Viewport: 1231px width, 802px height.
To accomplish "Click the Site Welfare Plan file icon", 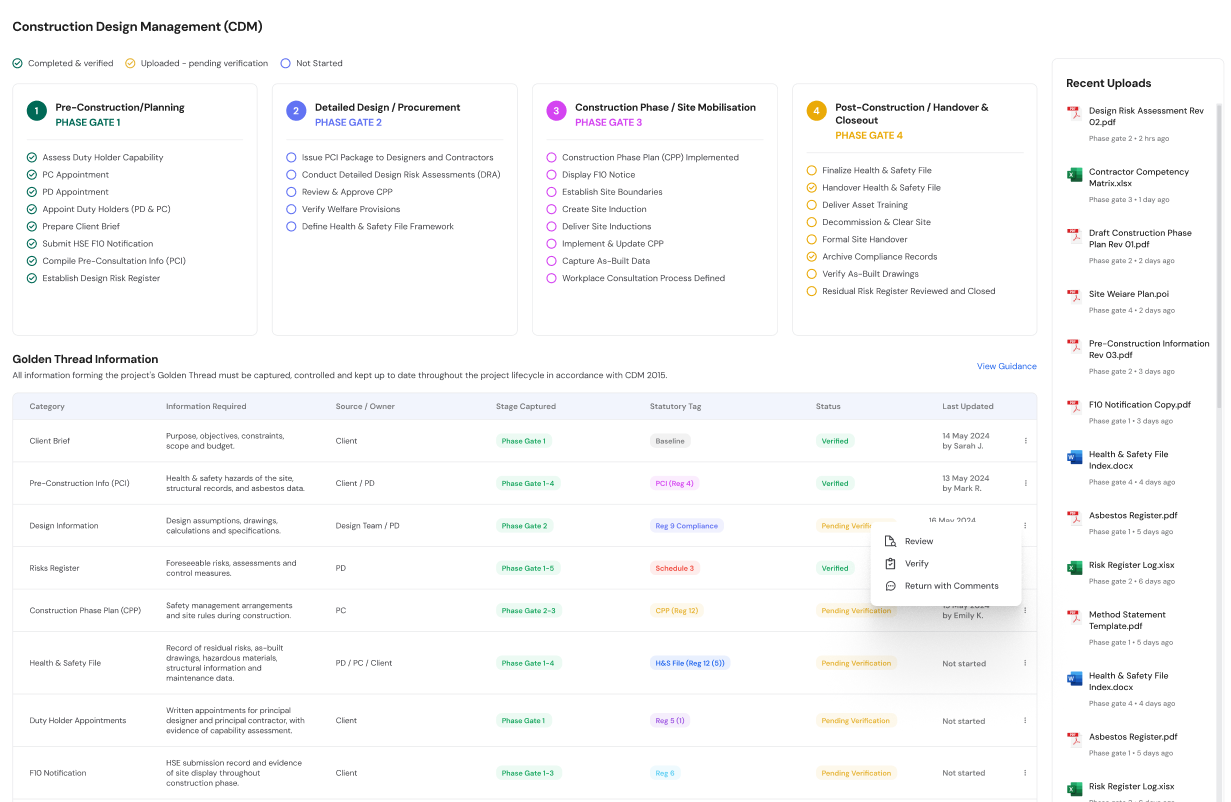I will pyautogui.click(x=1074, y=296).
